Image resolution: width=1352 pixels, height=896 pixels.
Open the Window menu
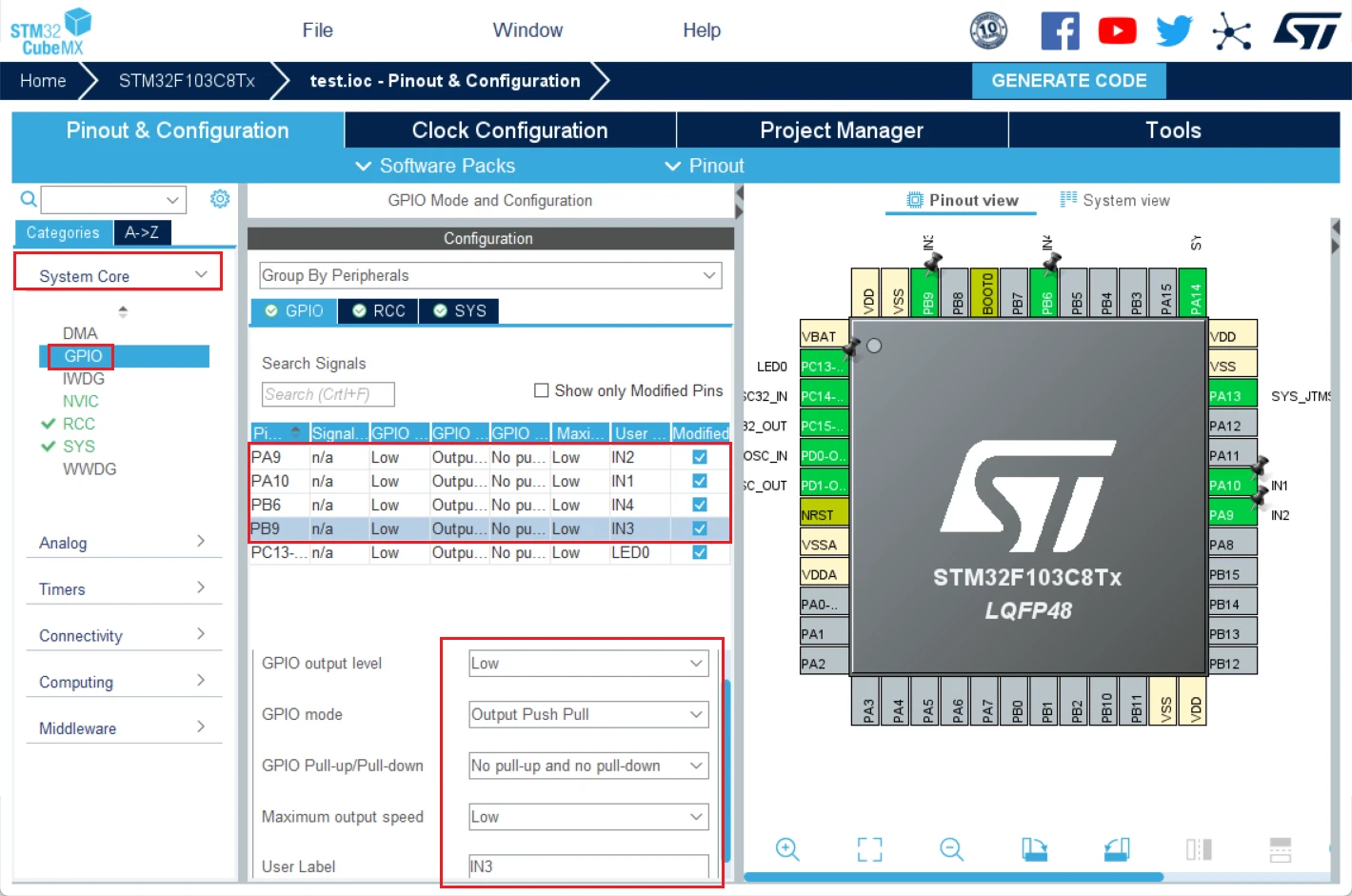[x=527, y=30]
